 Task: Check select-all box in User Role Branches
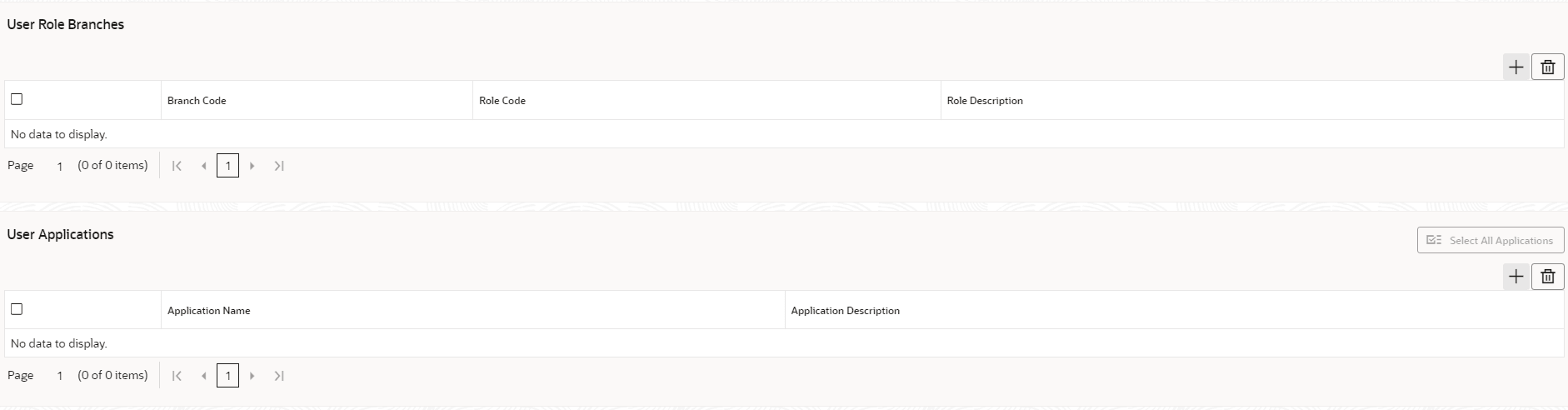(17, 99)
